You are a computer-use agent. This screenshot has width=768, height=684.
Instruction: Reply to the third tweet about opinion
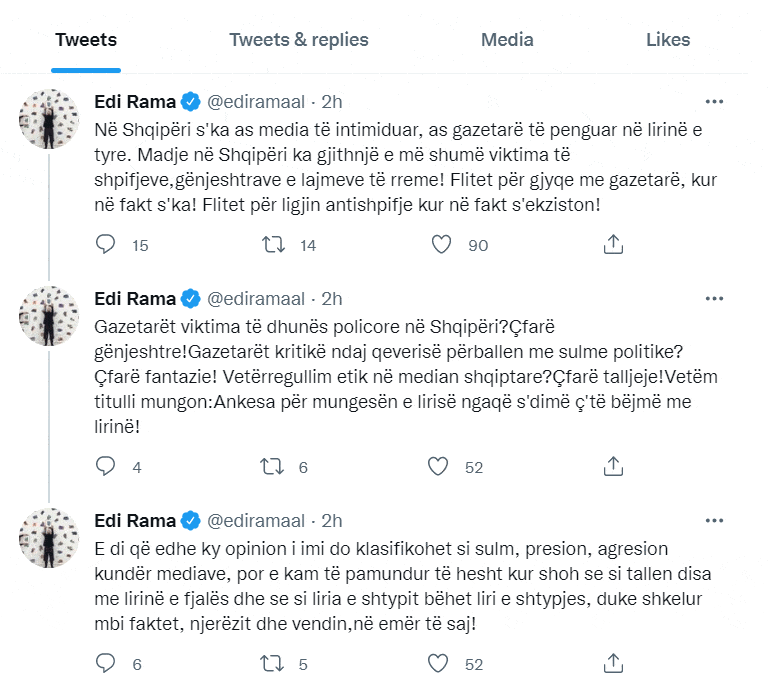(106, 663)
